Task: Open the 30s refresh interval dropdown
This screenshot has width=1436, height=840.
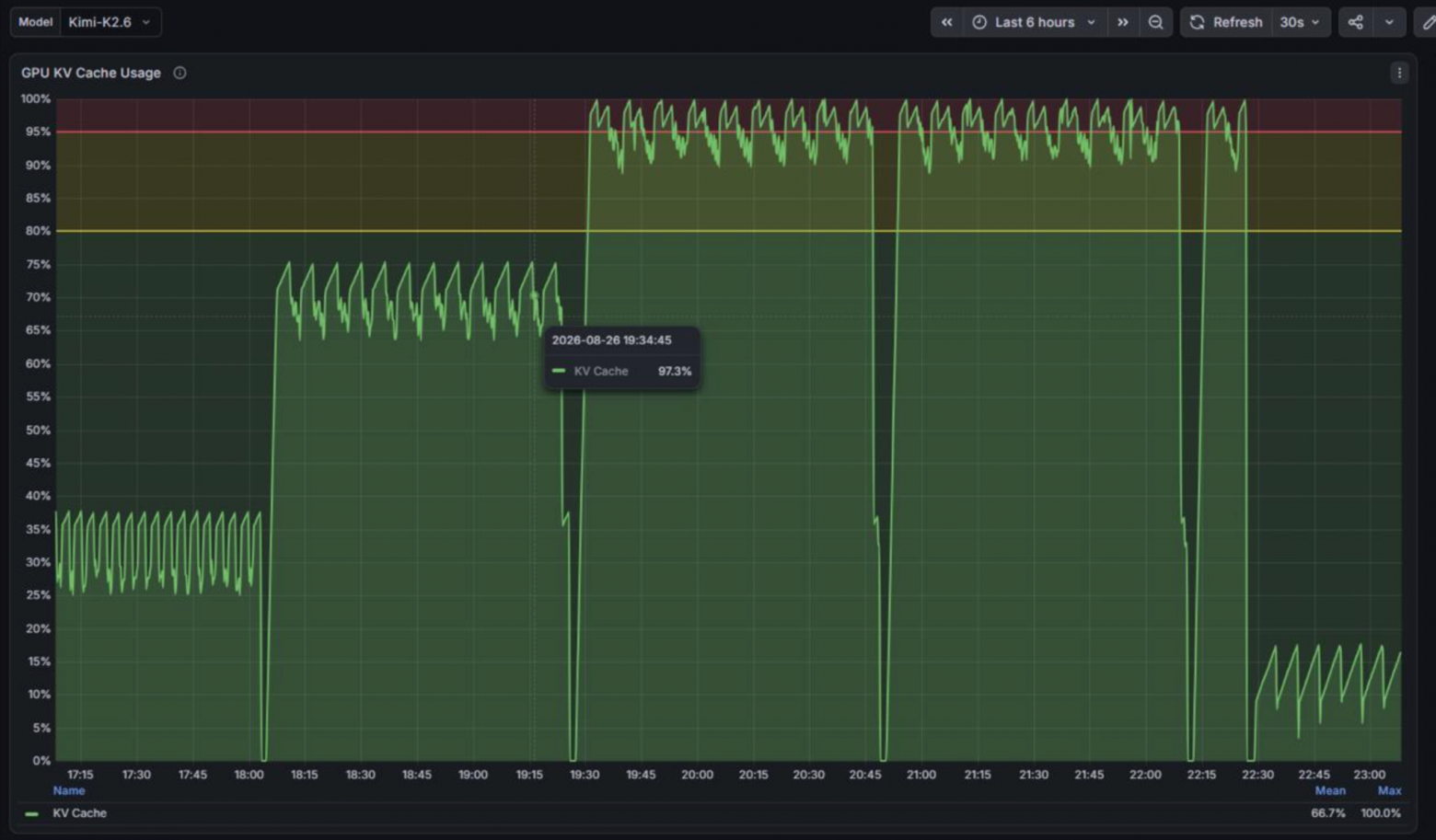Action: pos(1300,22)
